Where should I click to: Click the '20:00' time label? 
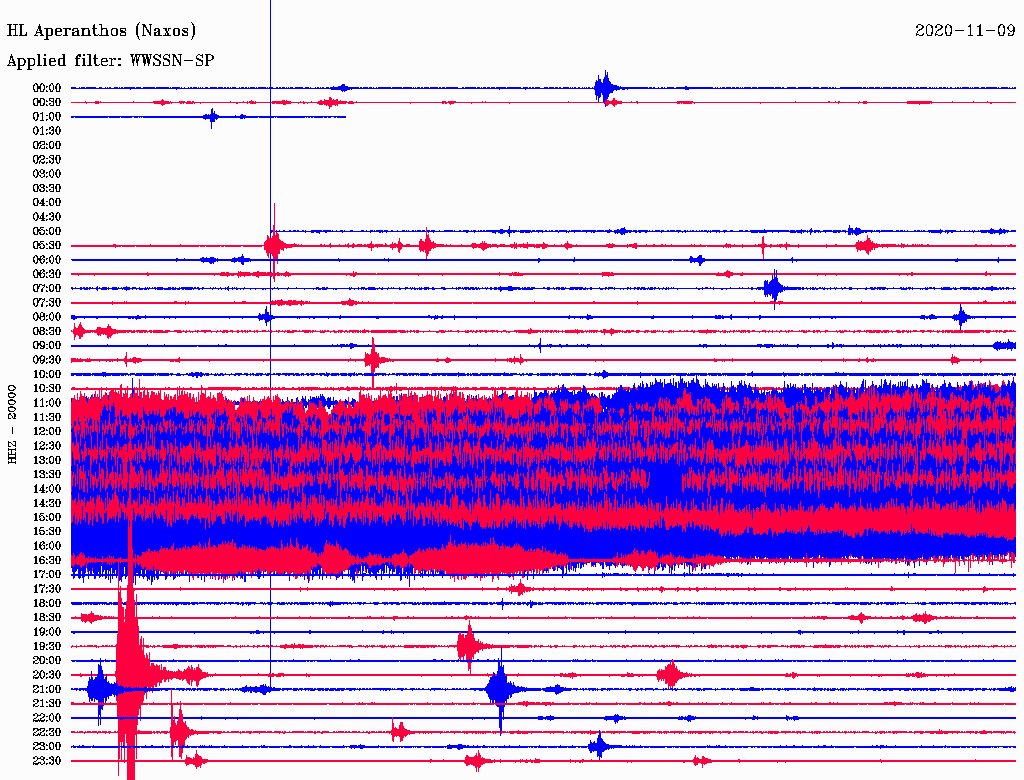[x=47, y=661]
